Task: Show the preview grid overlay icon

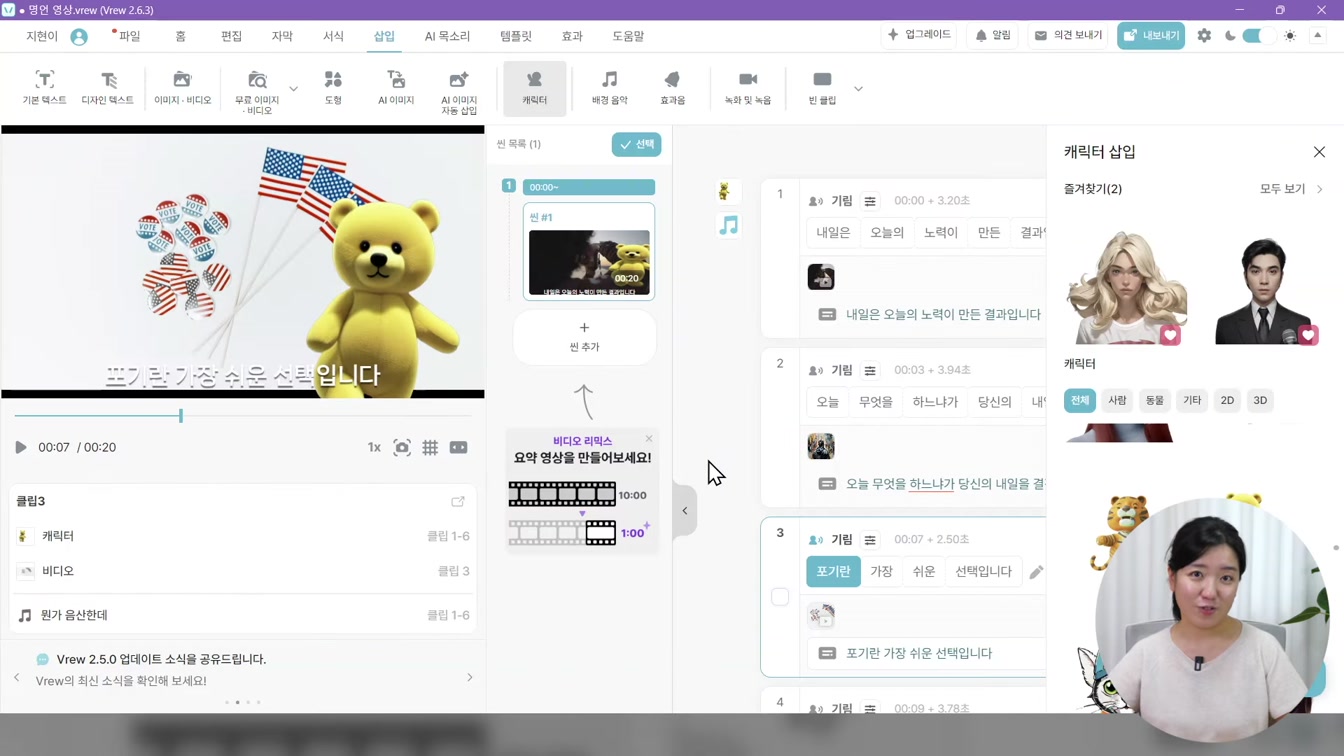Action: coord(430,448)
